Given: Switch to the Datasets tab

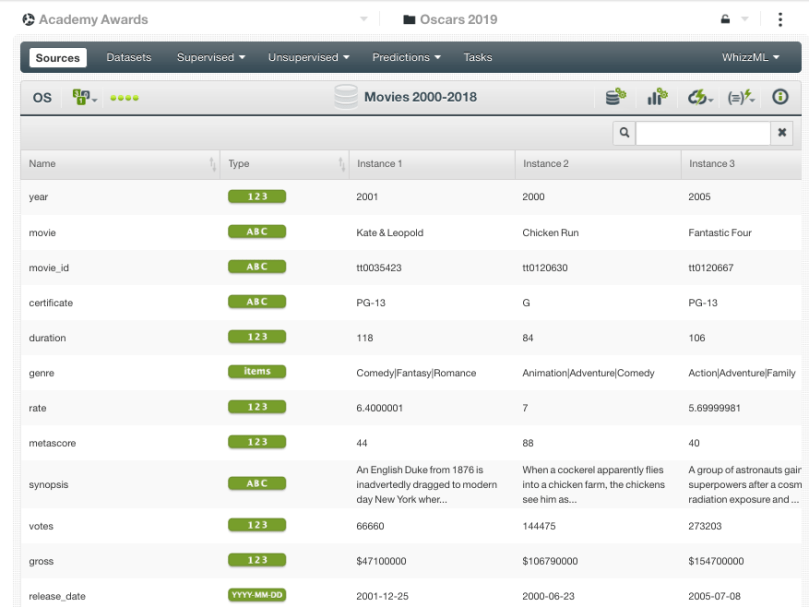Looking at the screenshot, I should (129, 57).
